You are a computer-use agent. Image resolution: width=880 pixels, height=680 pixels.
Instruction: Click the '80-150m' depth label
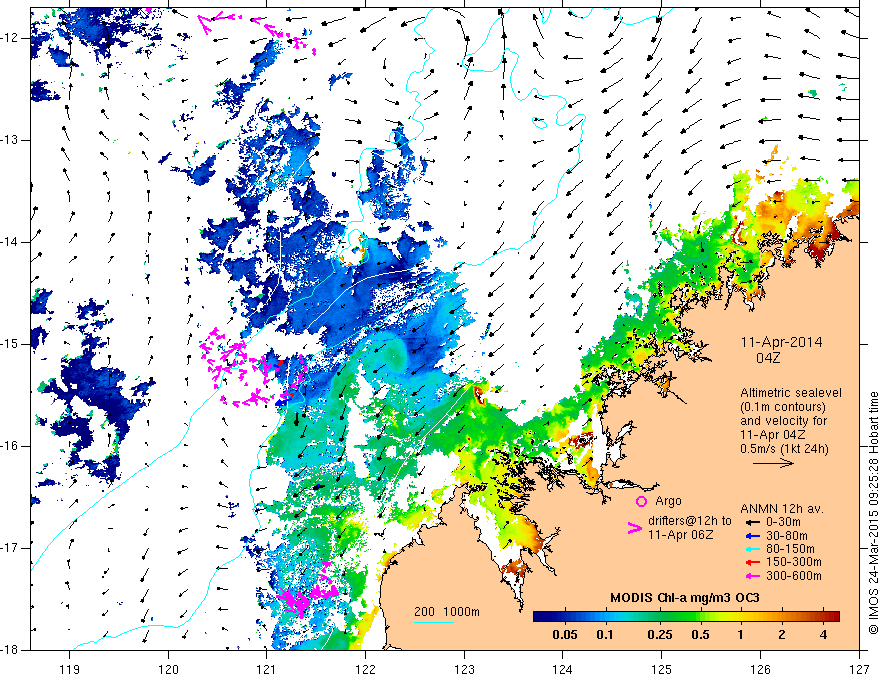pos(790,549)
